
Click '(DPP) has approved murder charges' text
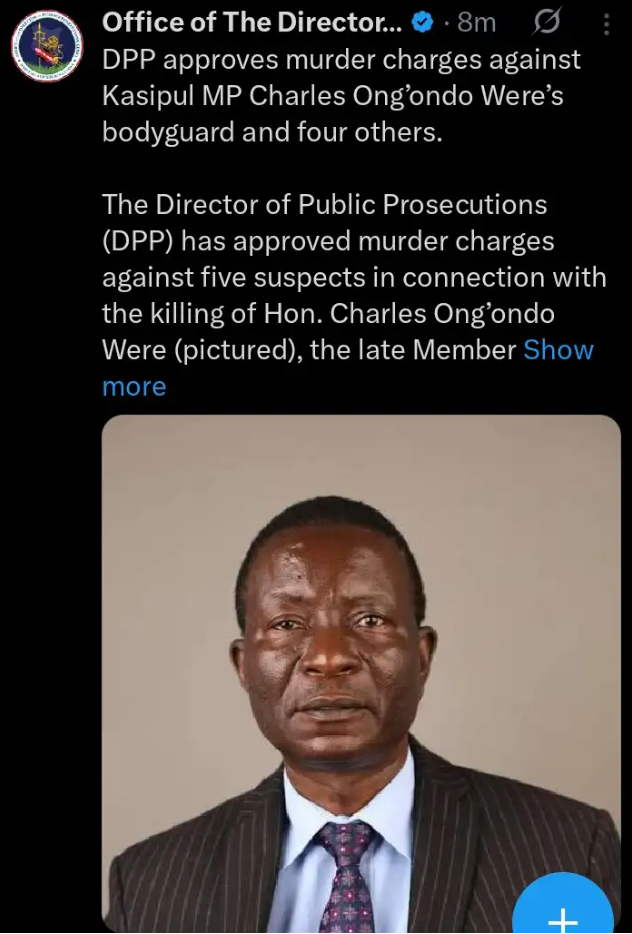coord(328,242)
